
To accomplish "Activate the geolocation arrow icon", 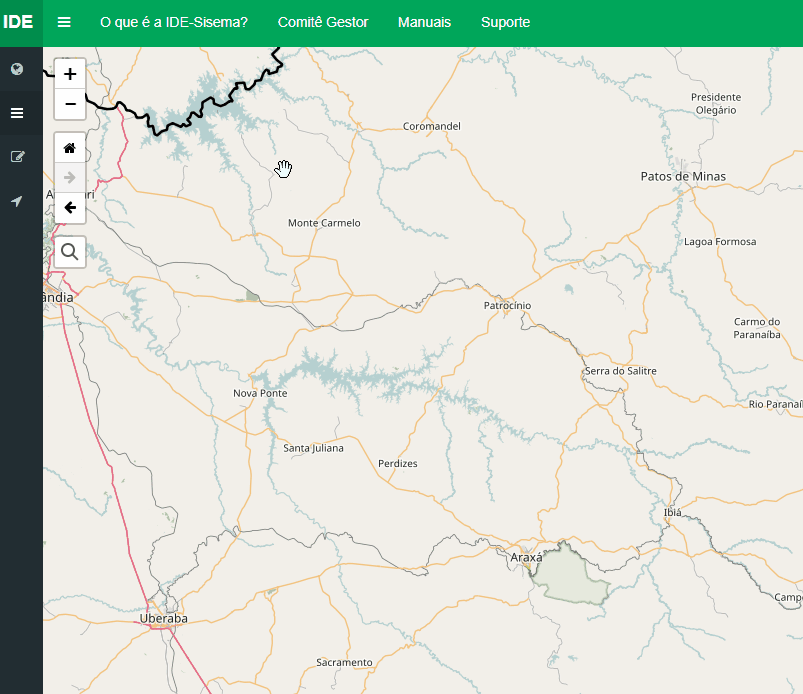I will coord(16,201).
